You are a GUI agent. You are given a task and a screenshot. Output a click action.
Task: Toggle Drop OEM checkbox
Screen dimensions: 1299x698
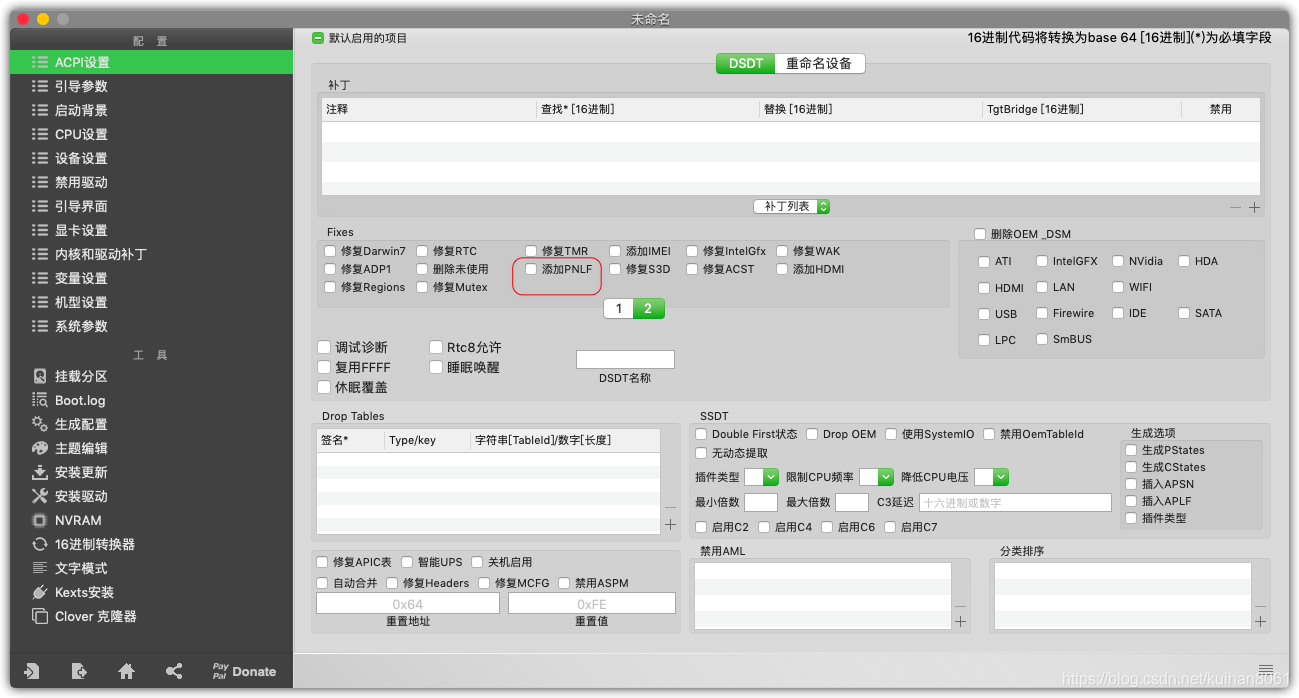(x=813, y=434)
